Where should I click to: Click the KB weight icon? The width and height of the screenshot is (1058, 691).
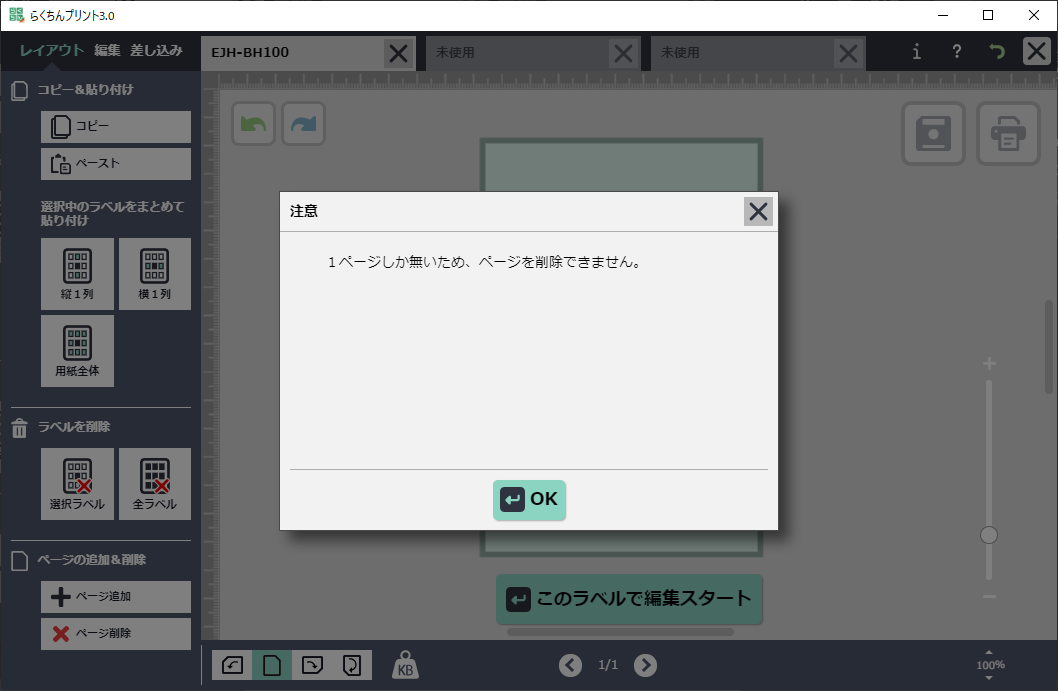click(x=405, y=665)
